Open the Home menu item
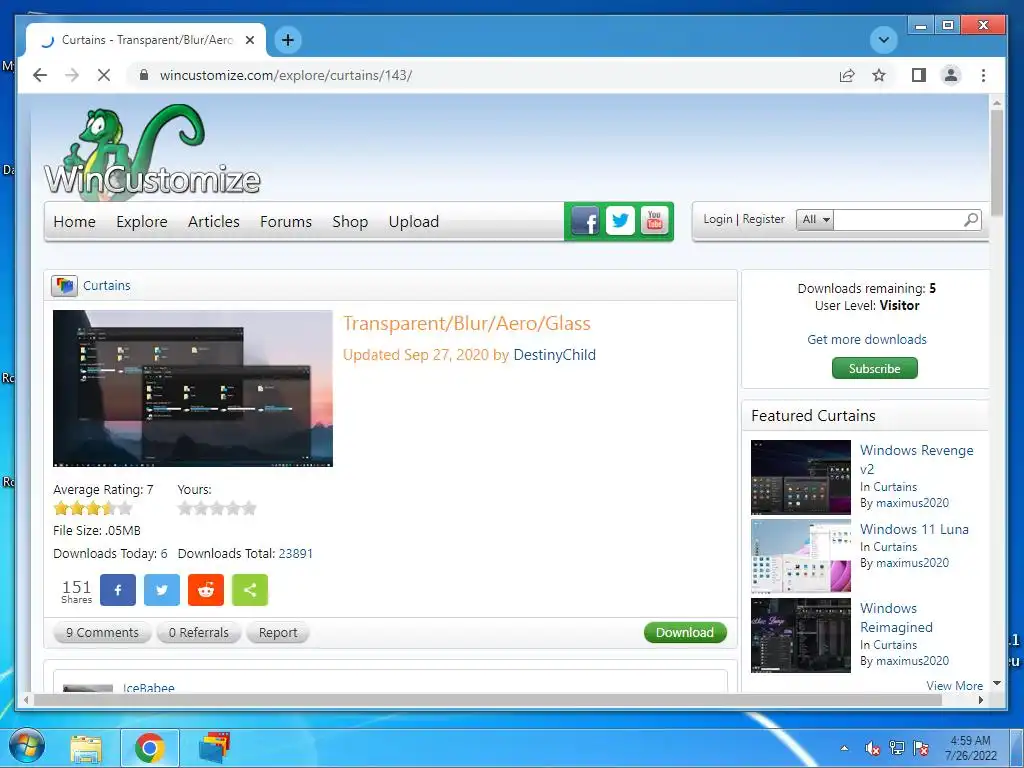The image size is (1024, 768). pyautogui.click(x=74, y=221)
